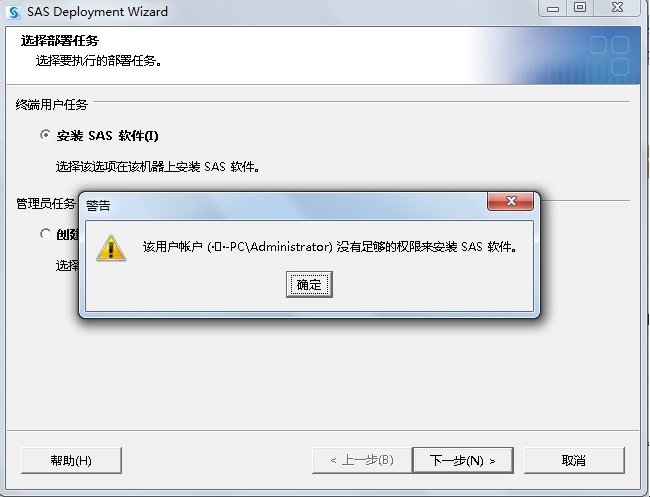Confirm the warning with 确定 button

point(309,284)
